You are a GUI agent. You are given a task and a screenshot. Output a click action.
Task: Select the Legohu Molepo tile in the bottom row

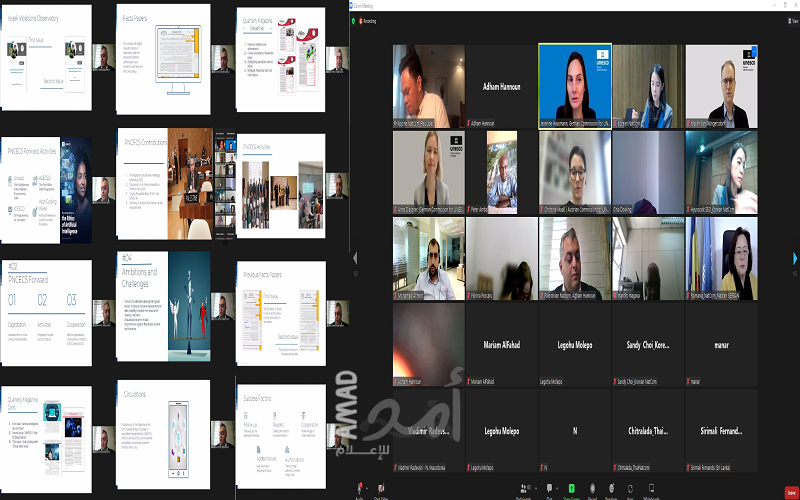pos(501,431)
